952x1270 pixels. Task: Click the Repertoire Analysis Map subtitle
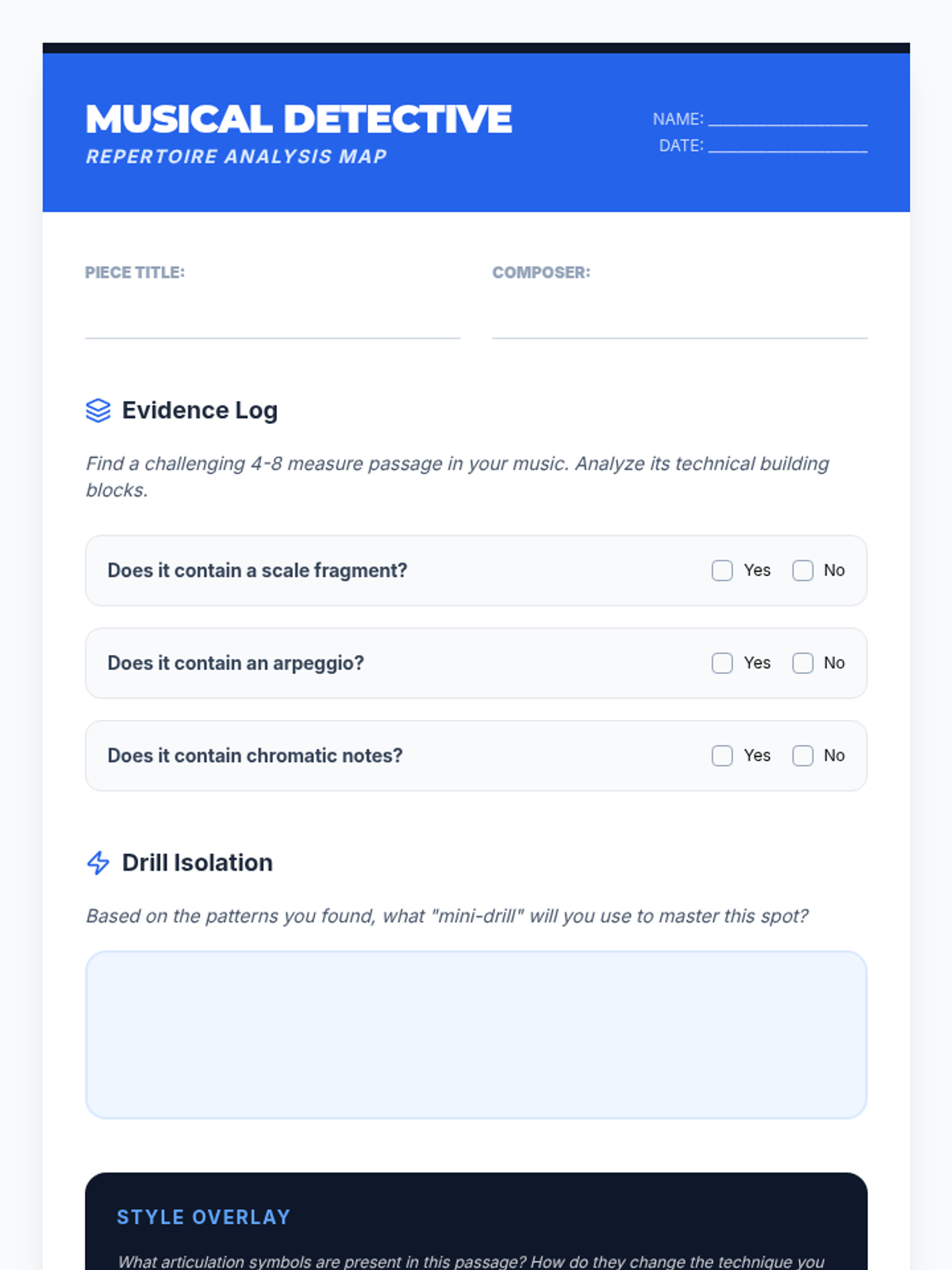(x=236, y=156)
